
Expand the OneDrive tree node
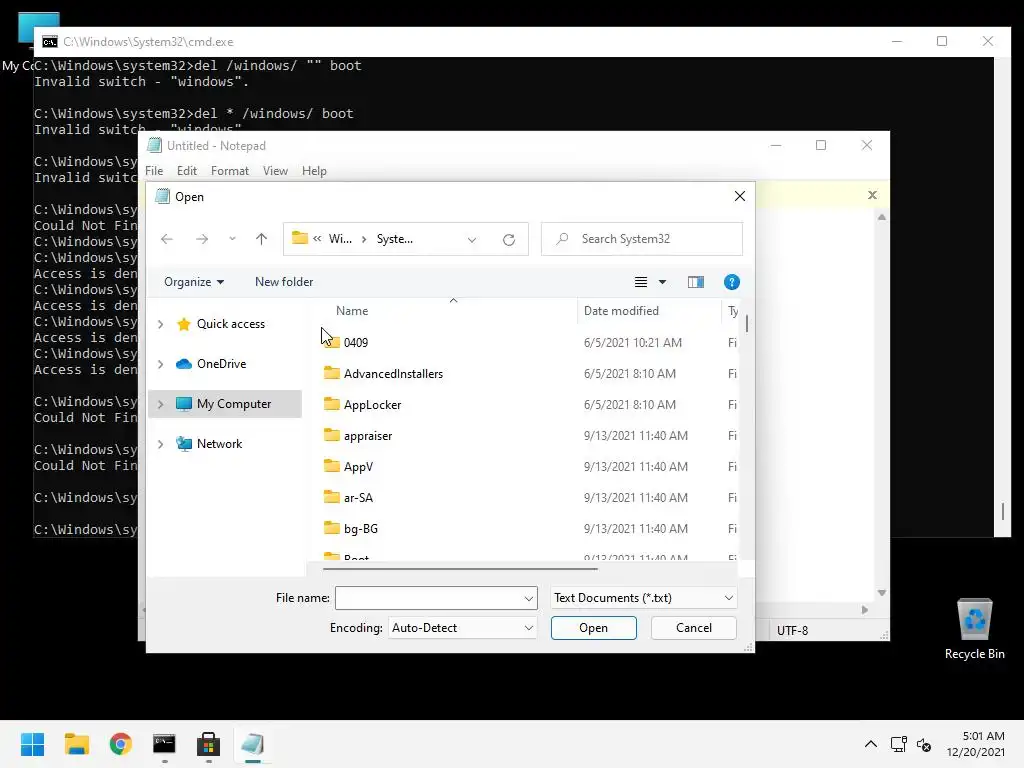(161, 364)
